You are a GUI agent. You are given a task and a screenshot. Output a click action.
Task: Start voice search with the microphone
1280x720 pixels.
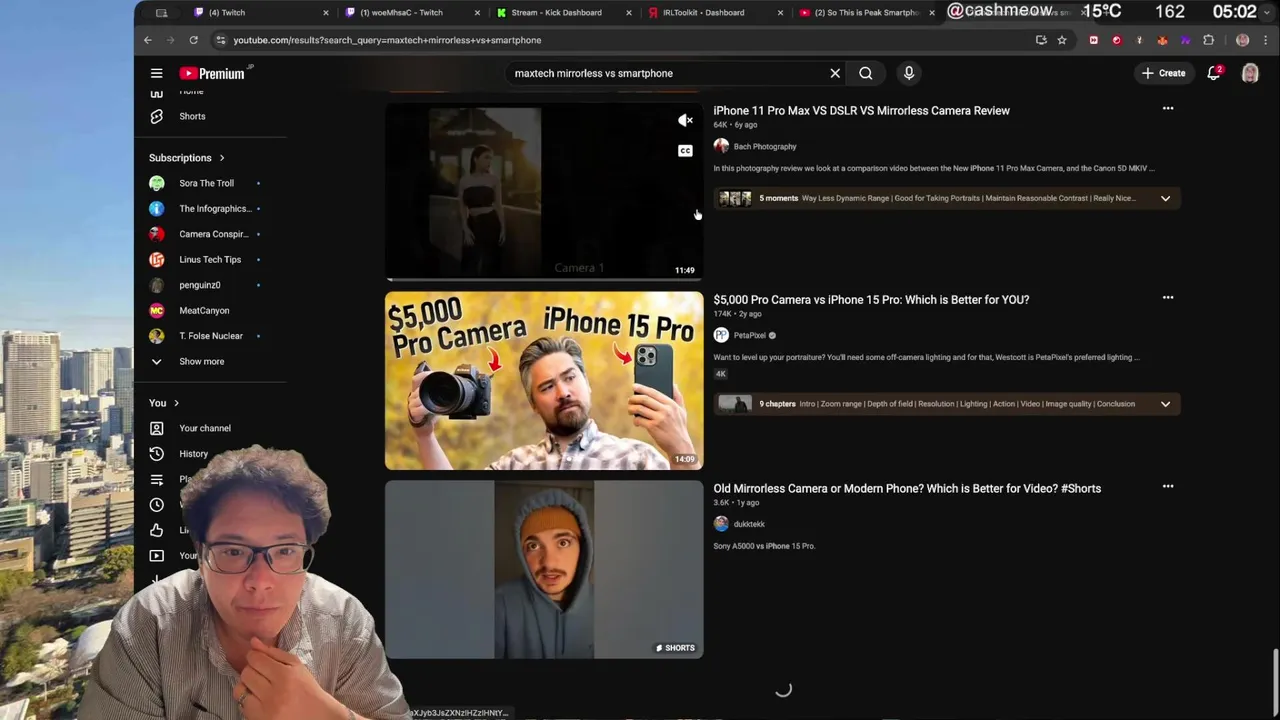point(909,73)
